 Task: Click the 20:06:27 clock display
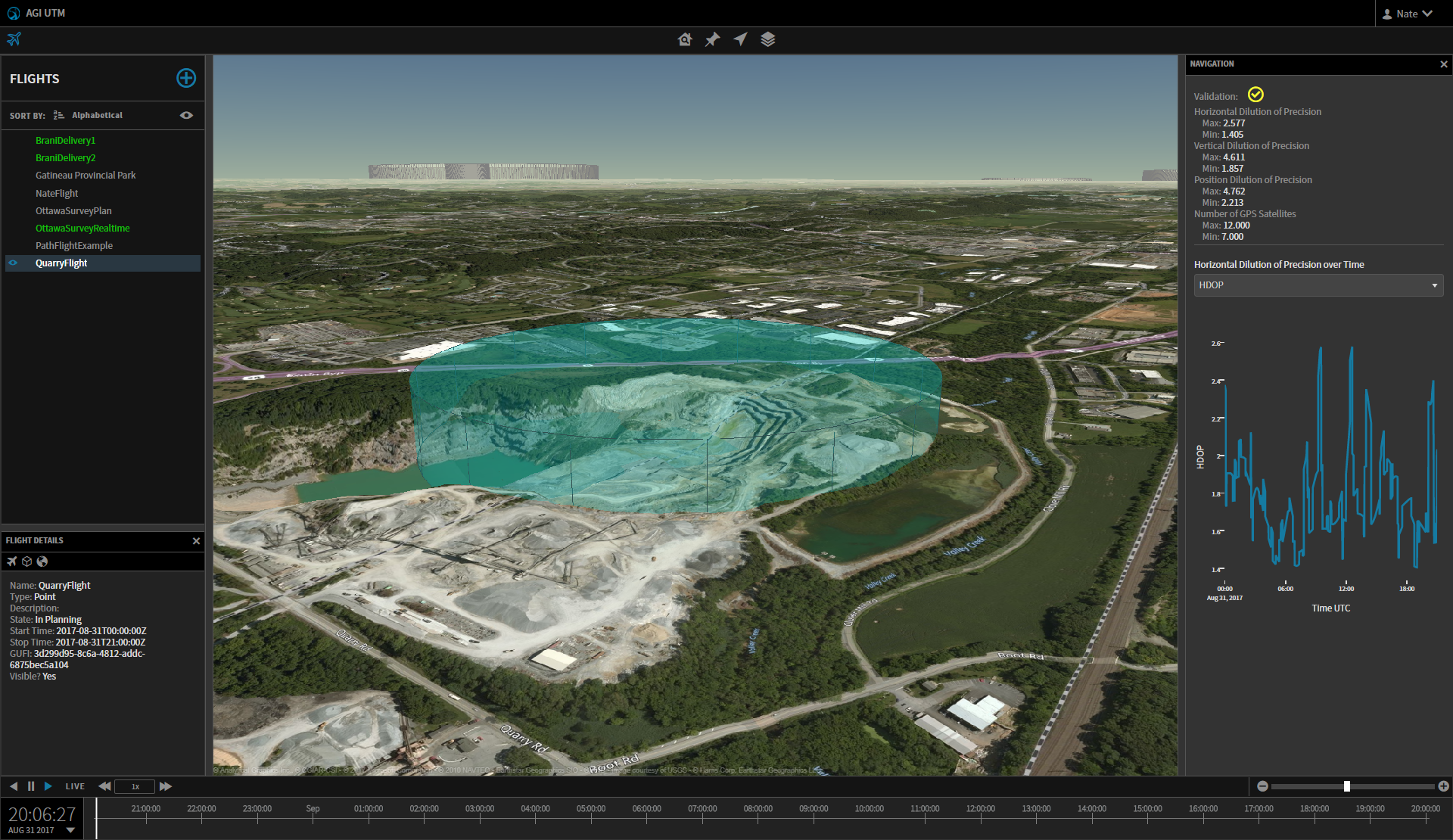click(x=42, y=815)
